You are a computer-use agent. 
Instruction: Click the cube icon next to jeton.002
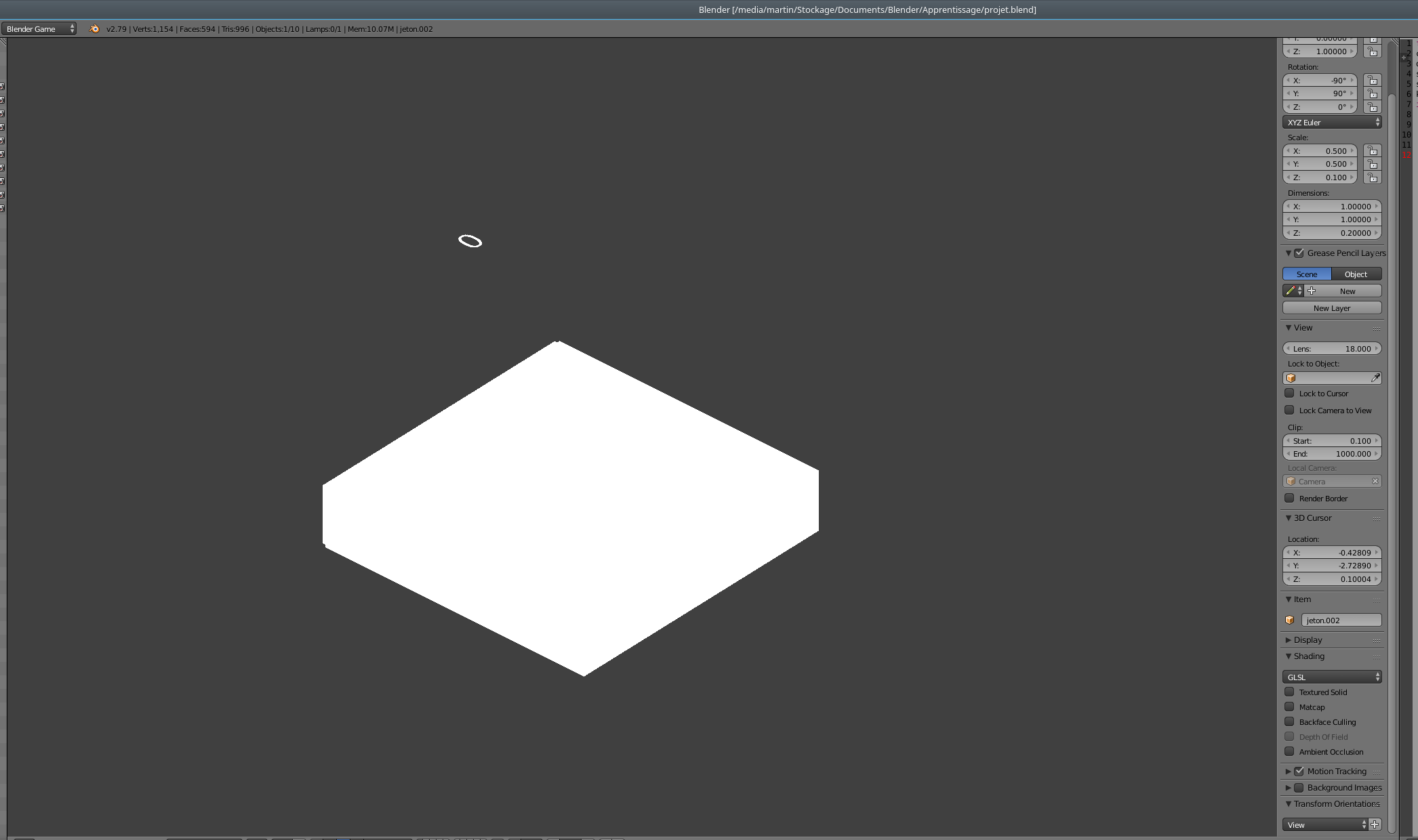[x=1290, y=620]
